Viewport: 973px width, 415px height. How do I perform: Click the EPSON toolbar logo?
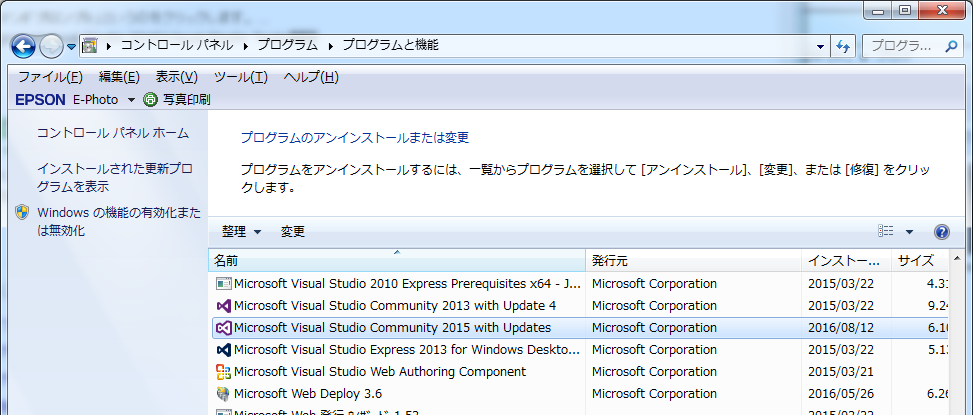click(x=40, y=100)
